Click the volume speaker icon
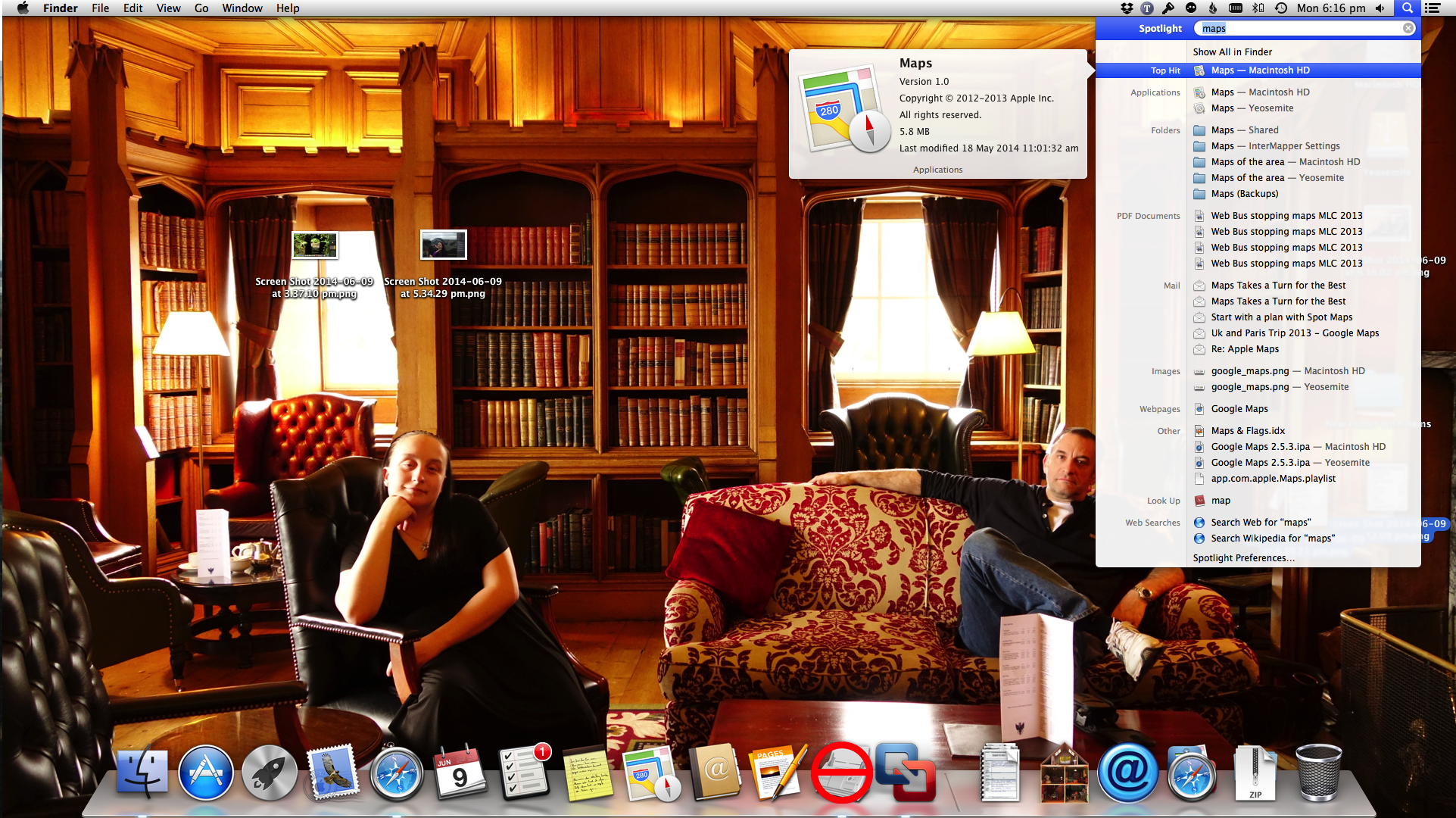Viewport: 1456px width, 818px height. tap(1380, 8)
